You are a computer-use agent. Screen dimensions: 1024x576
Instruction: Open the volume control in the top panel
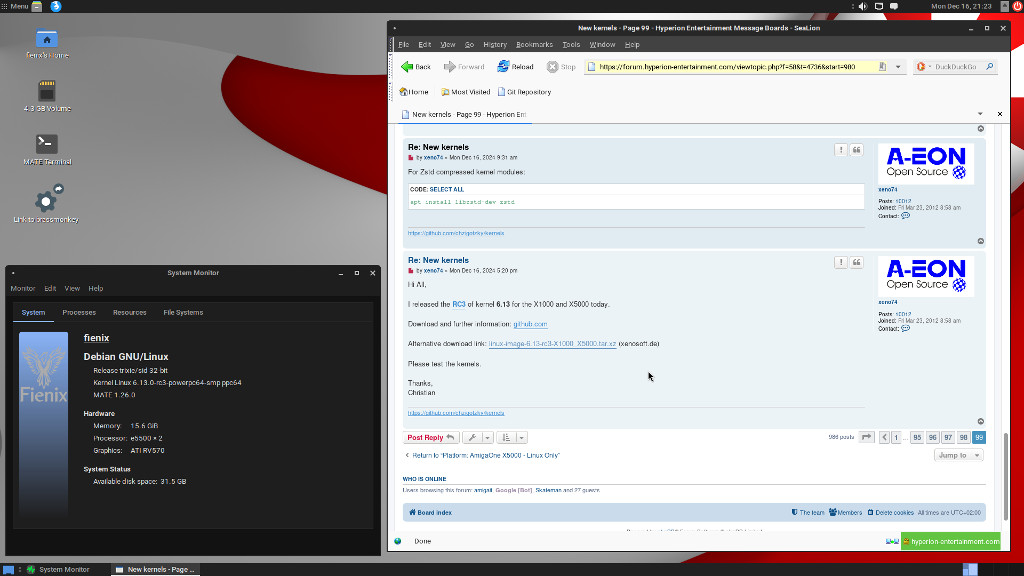point(863,7)
